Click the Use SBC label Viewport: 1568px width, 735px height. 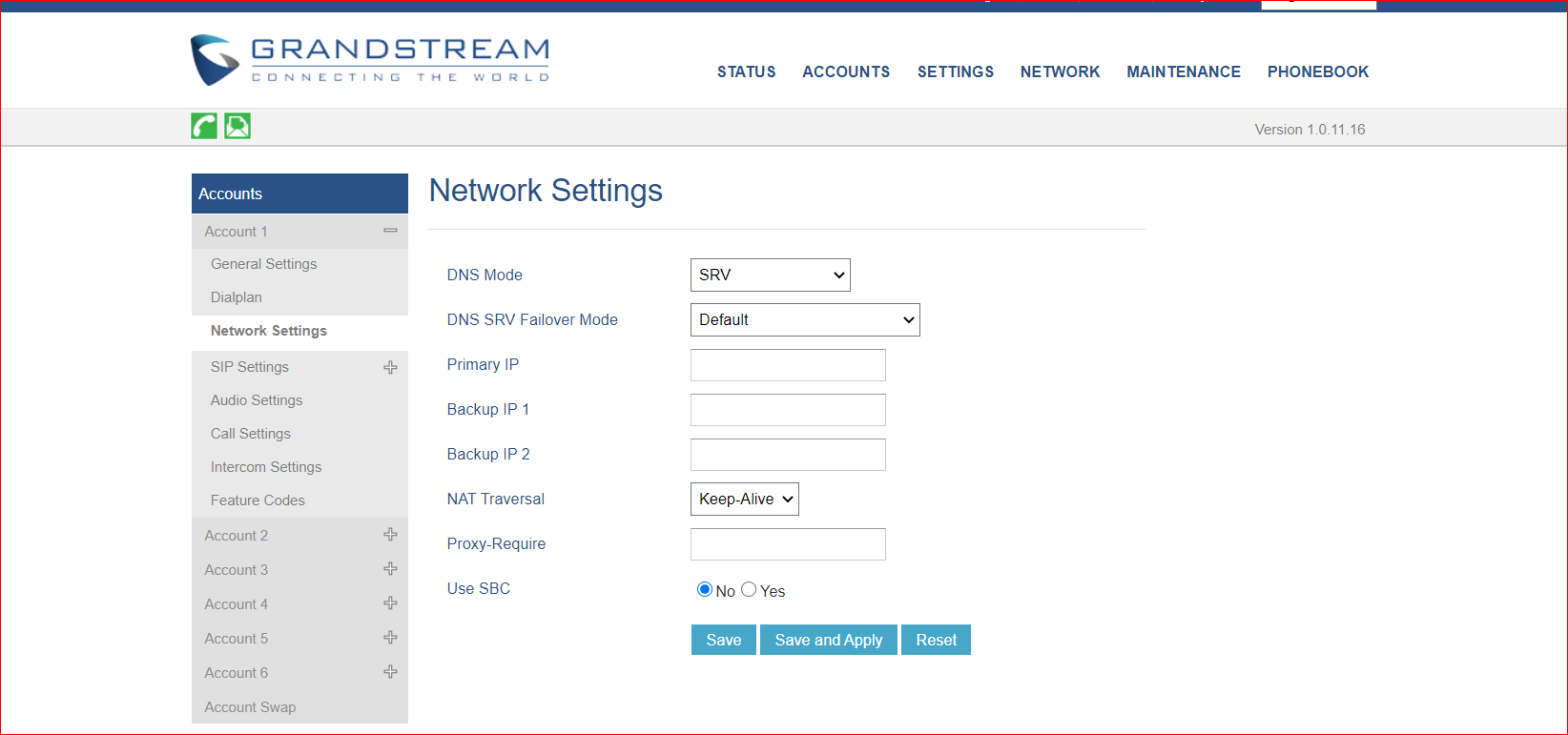pos(479,588)
